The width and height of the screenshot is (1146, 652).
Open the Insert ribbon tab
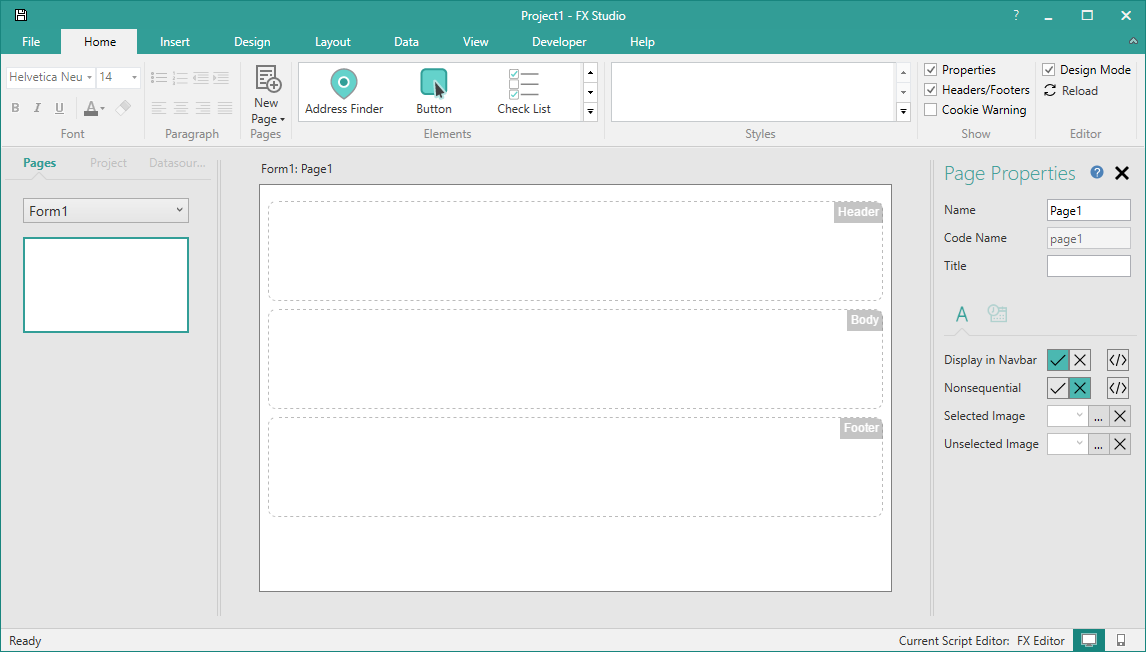175,42
